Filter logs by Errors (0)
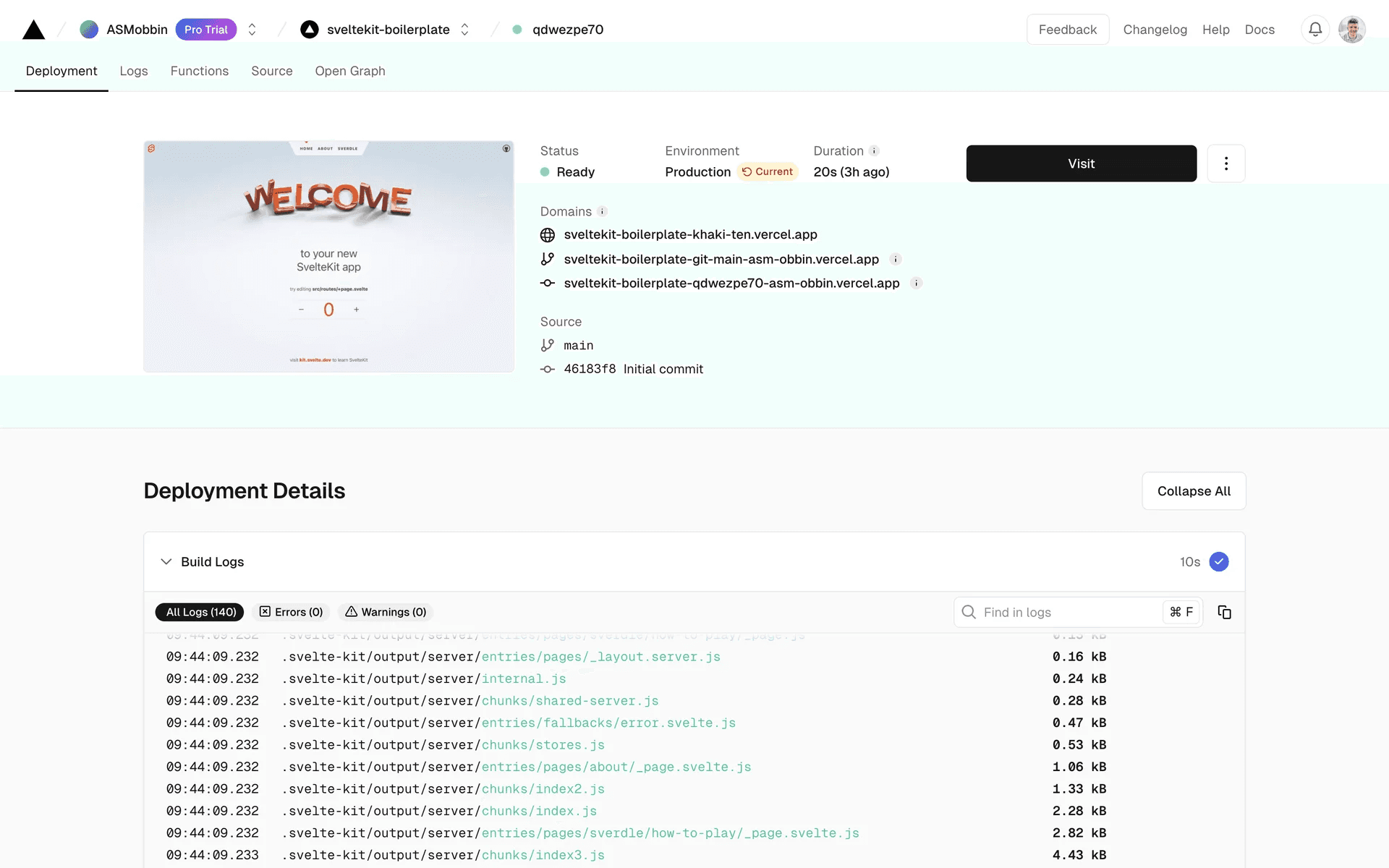Screen dimensions: 1389x868 pyautogui.click(x=291, y=612)
